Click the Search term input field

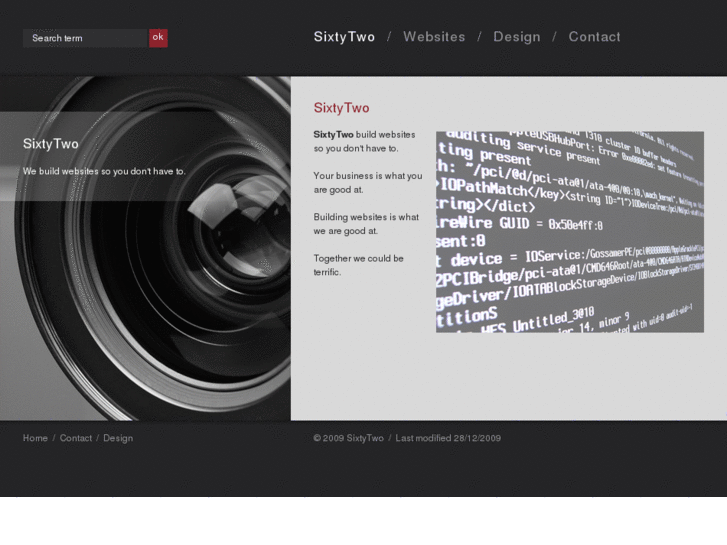pos(86,38)
